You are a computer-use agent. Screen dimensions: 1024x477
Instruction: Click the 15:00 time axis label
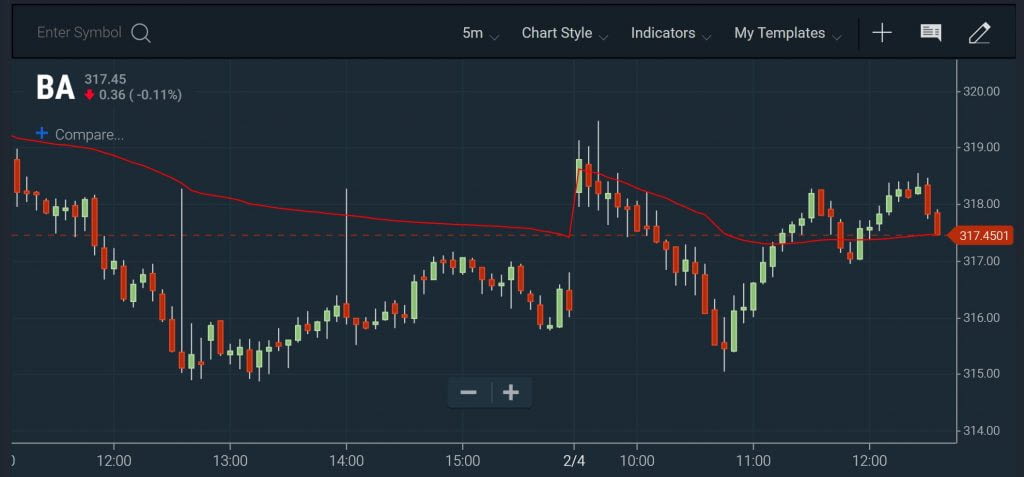[462, 461]
